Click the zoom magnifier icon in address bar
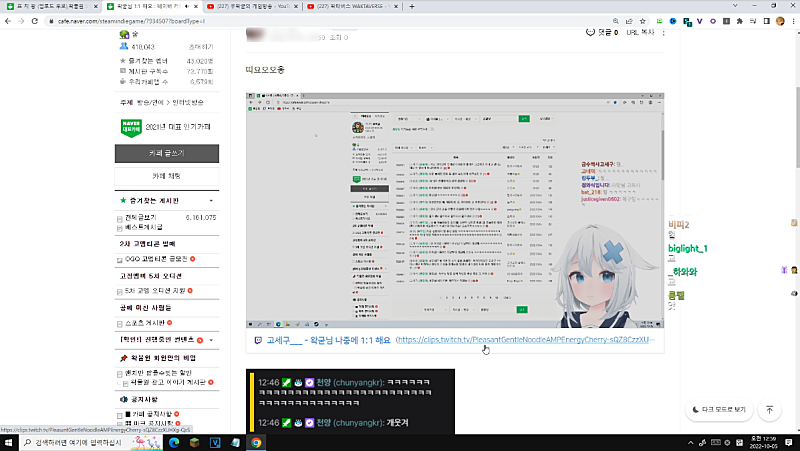This screenshot has width=800, height=451. (x=616, y=21)
